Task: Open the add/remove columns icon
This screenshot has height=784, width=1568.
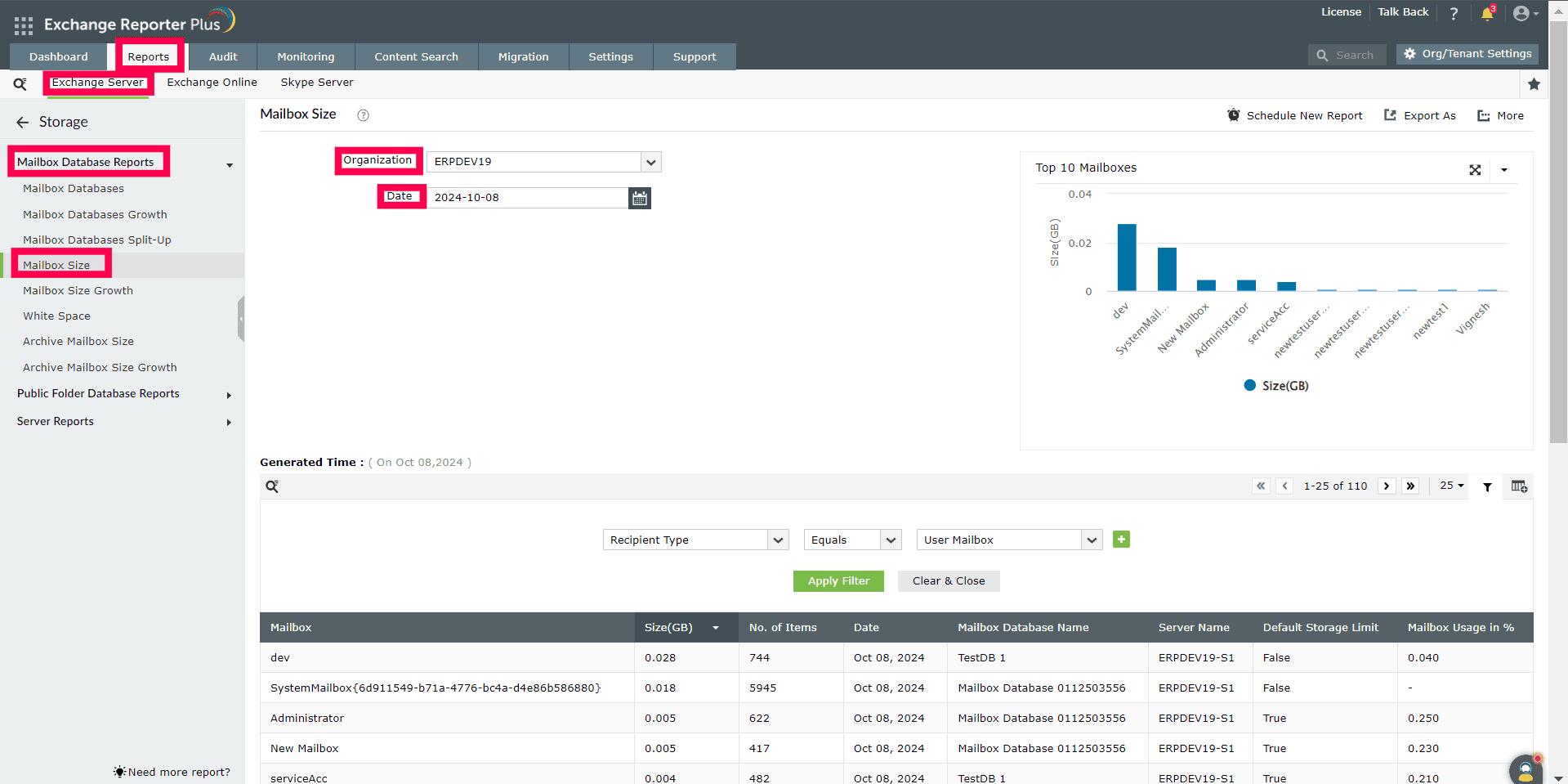Action: pos(1519,486)
